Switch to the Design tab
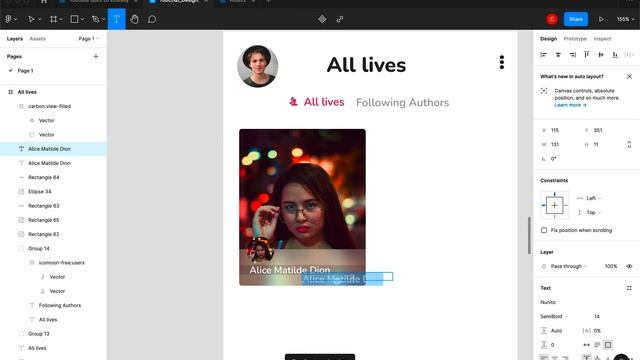 click(548, 39)
